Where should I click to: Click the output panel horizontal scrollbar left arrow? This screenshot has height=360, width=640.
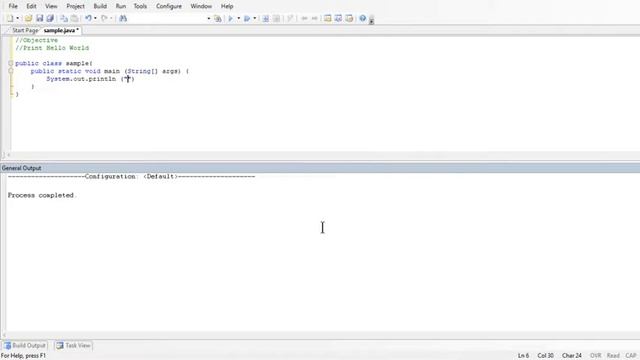tap(4, 335)
